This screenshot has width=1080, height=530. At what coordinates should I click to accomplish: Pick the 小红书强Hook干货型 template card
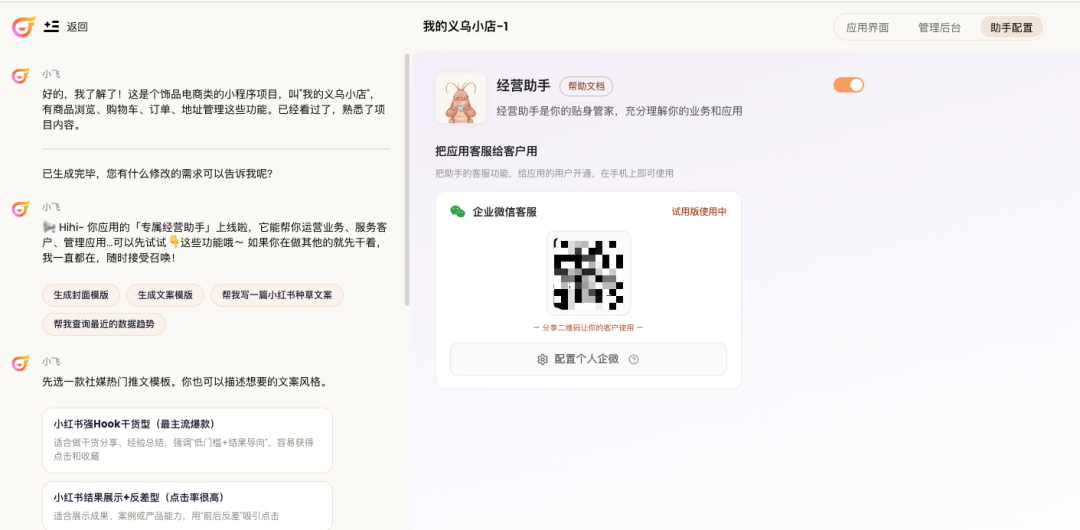(x=187, y=440)
